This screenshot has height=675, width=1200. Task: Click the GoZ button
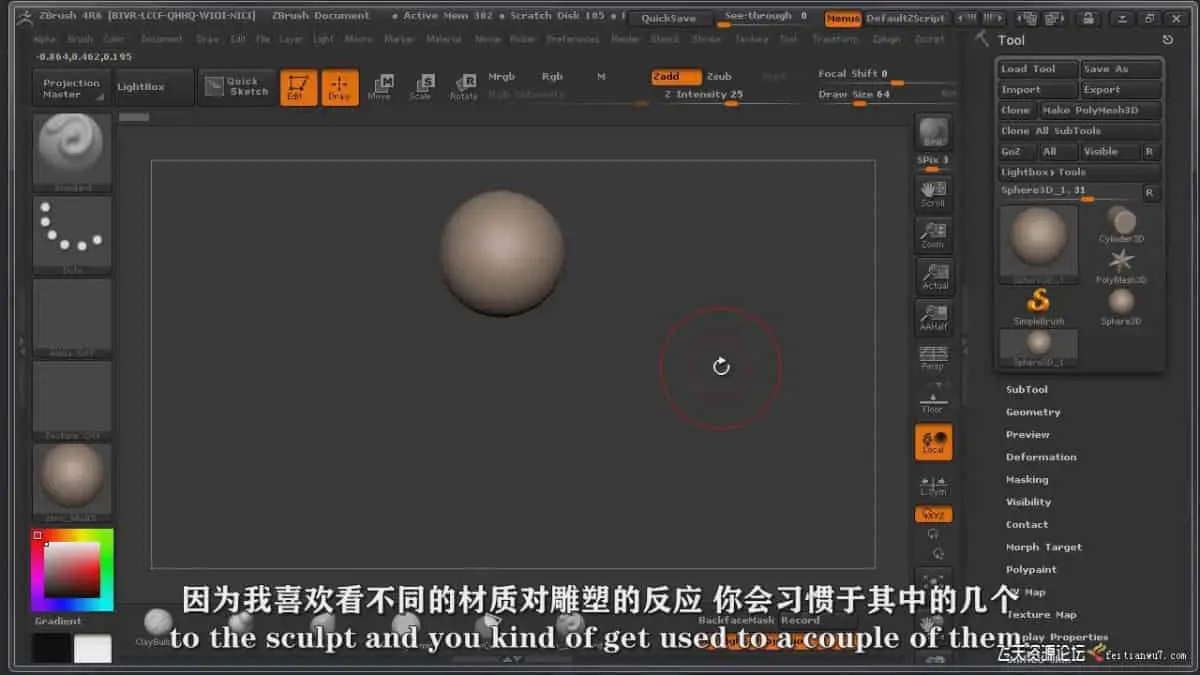[1016, 152]
